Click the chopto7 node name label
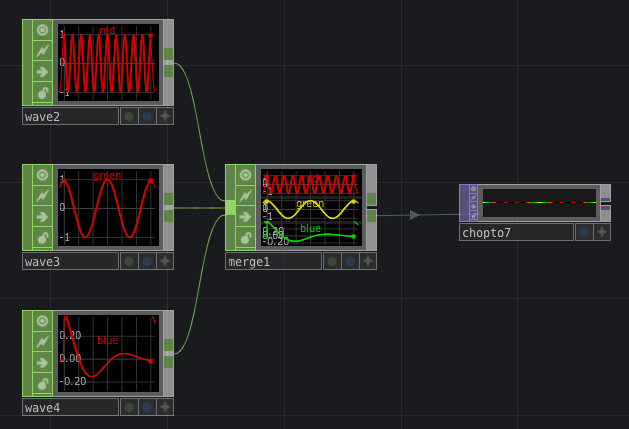The width and height of the screenshot is (629, 429). click(x=516, y=232)
